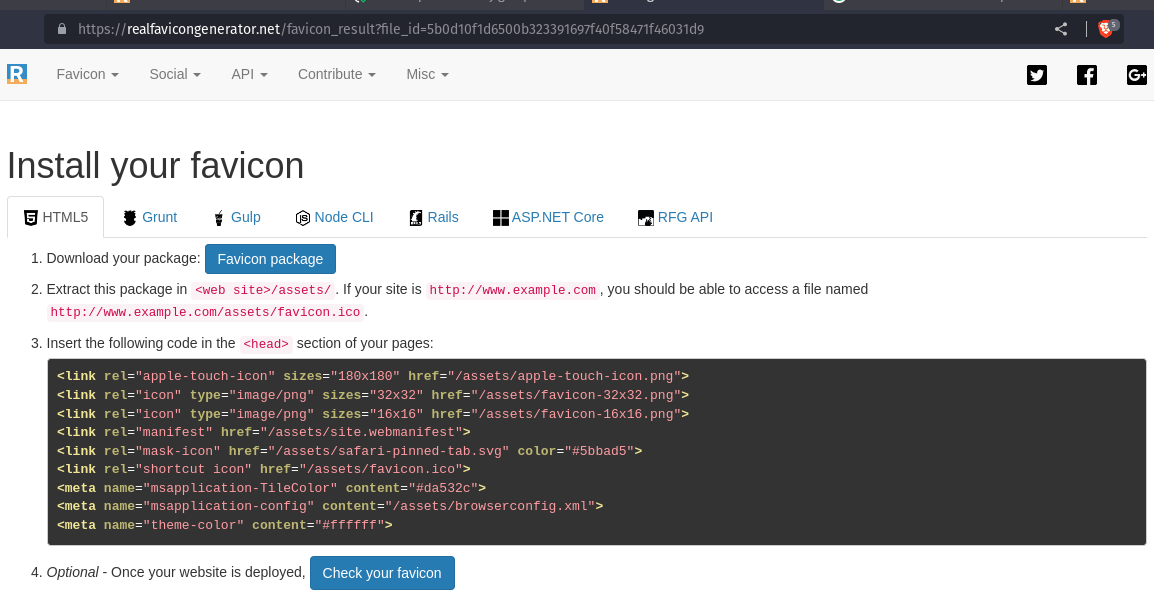Screen dimensions: 1154x599
Task: Click the Rails icon
Action: pyautogui.click(x=416, y=218)
